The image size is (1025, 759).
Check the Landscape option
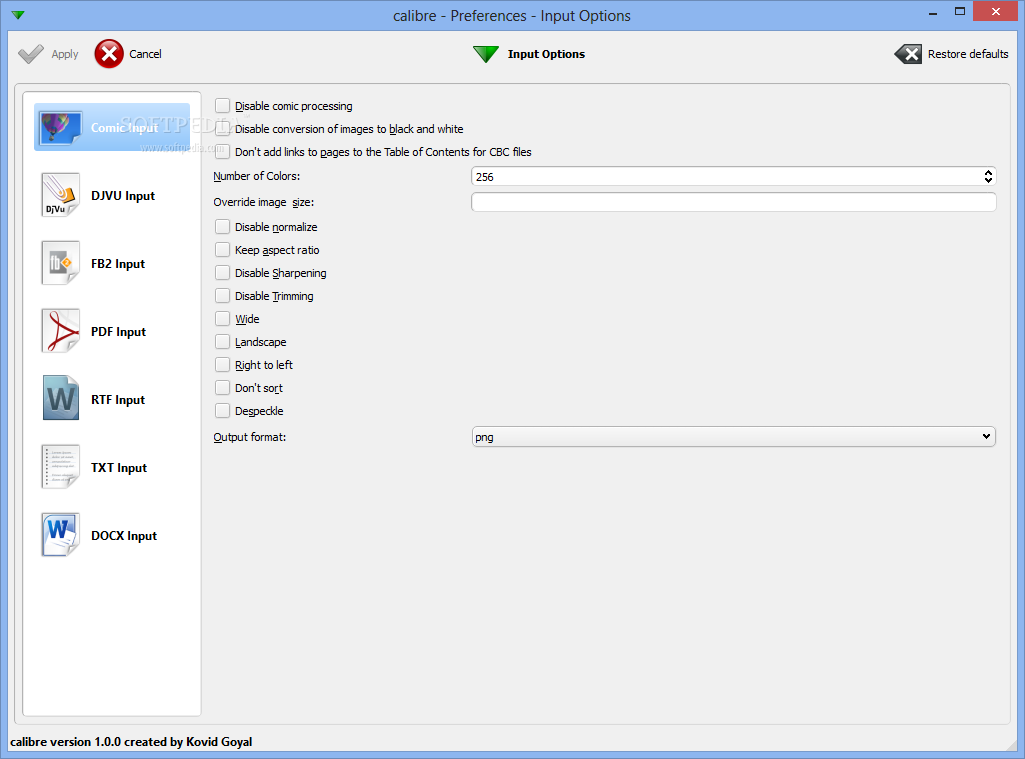click(x=223, y=342)
